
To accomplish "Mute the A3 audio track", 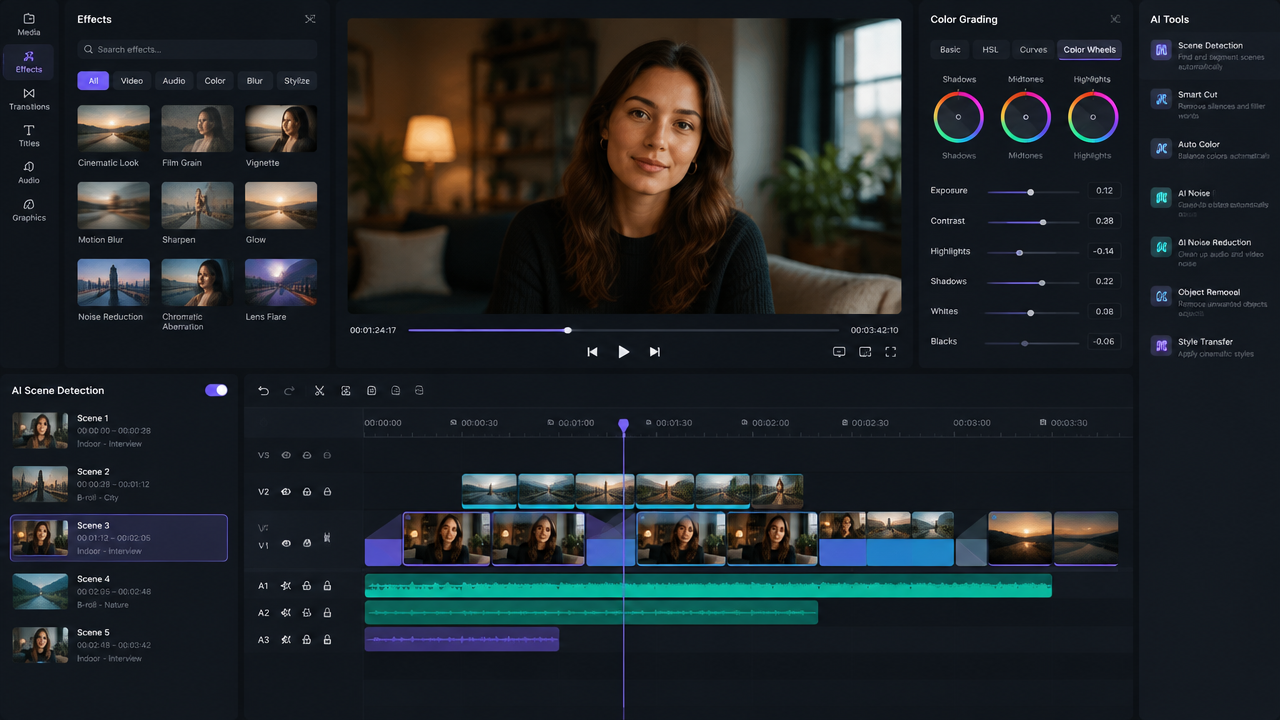I will 286,639.
